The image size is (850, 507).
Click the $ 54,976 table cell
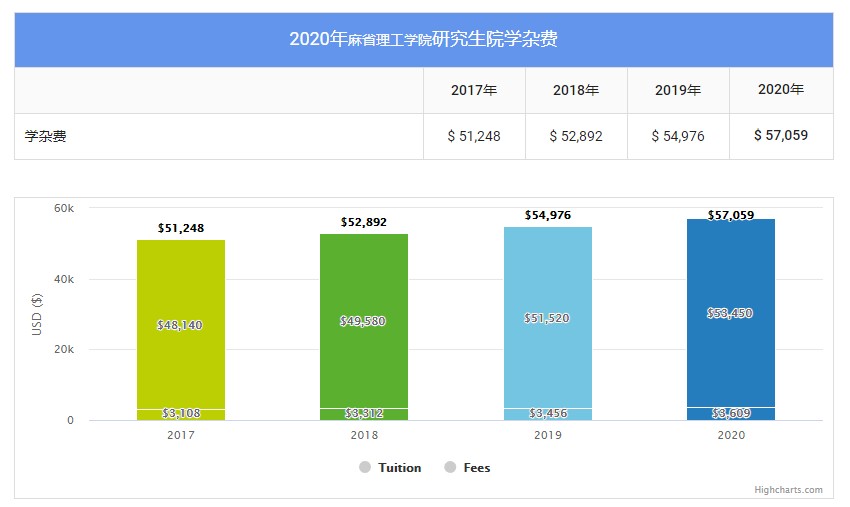[678, 136]
